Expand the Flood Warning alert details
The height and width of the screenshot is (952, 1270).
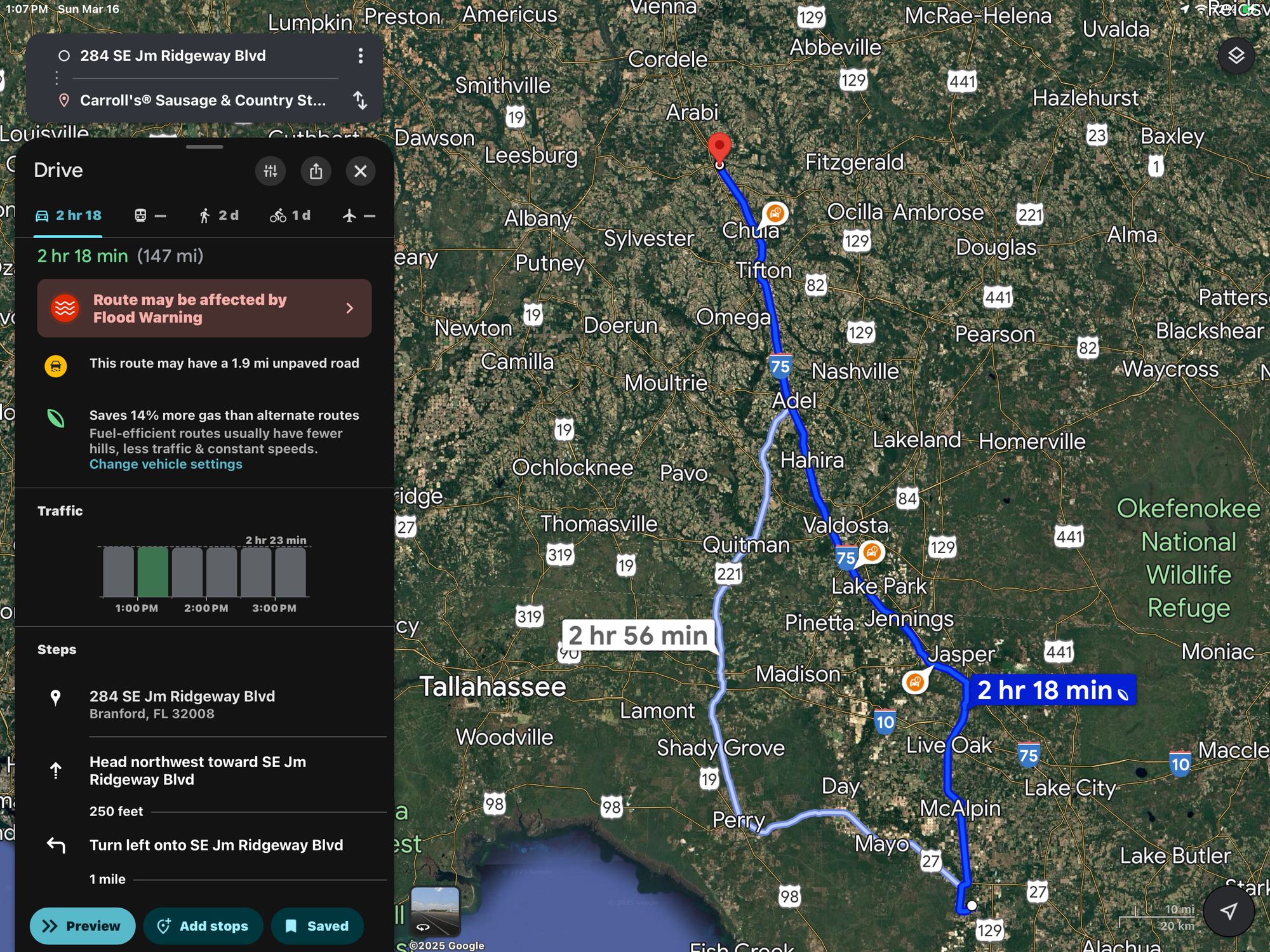[204, 308]
